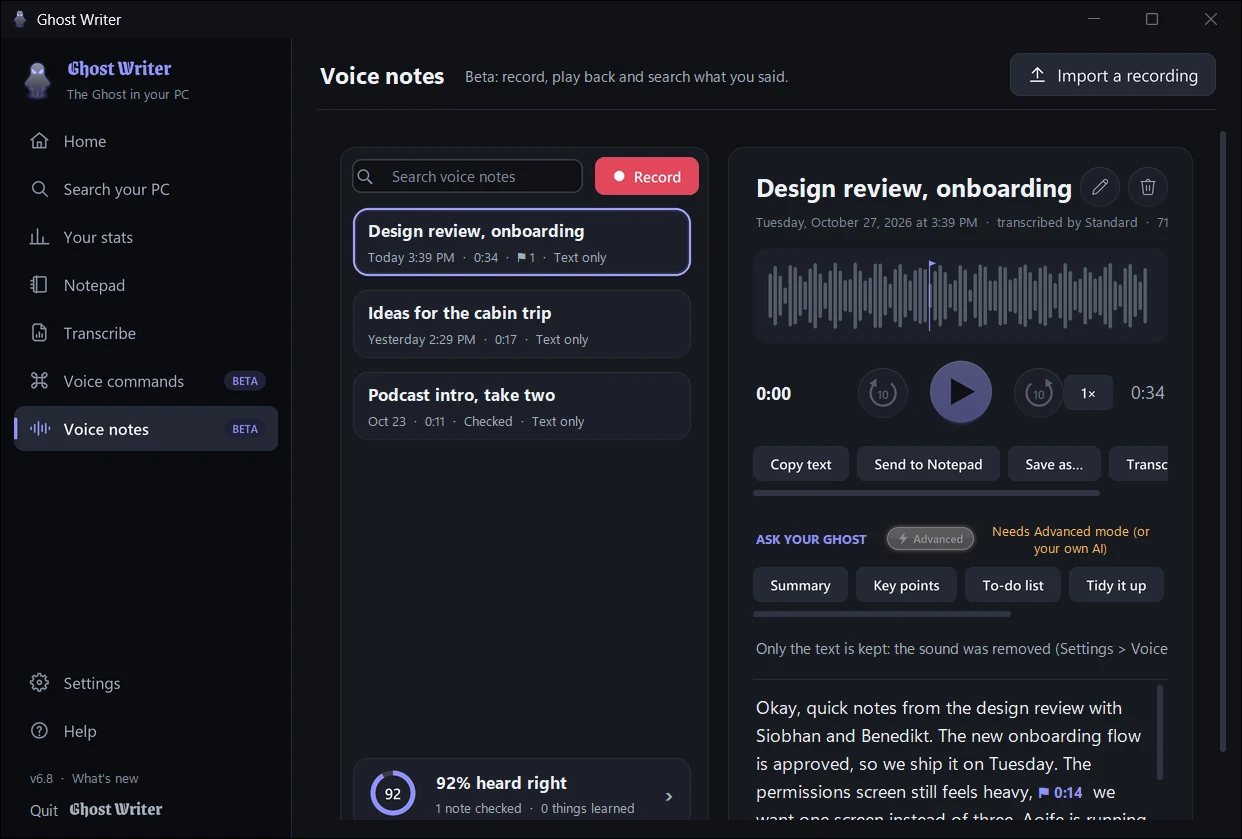1242x839 pixels.
Task: Send the note to Notepad
Action: click(x=928, y=464)
